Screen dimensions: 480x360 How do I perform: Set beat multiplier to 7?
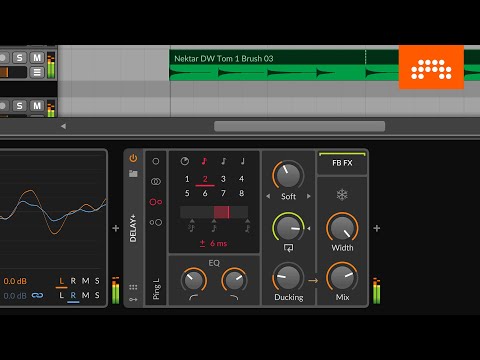pos(223,193)
